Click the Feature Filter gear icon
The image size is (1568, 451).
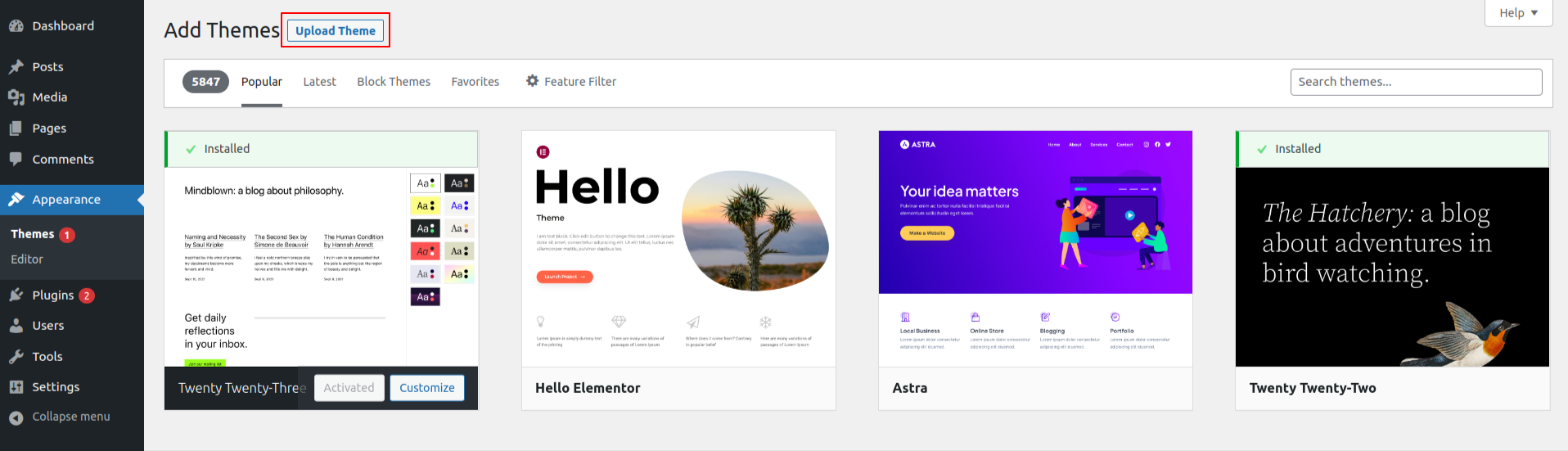tap(533, 81)
